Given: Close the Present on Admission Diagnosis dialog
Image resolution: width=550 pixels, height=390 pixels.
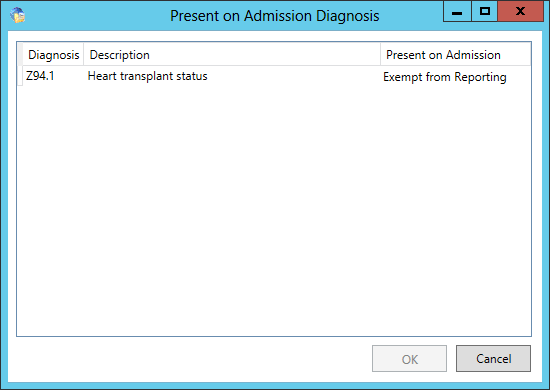Looking at the screenshot, I should click(x=521, y=12).
